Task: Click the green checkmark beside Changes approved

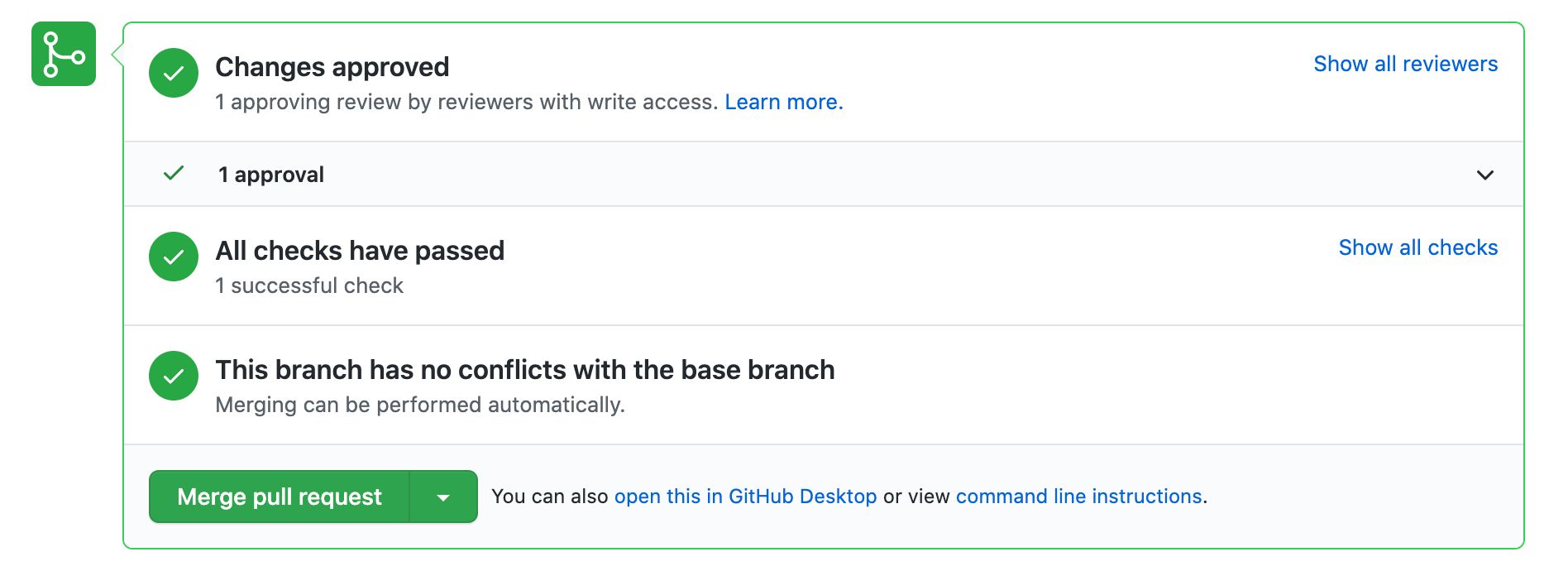Action: pyautogui.click(x=174, y=73)
